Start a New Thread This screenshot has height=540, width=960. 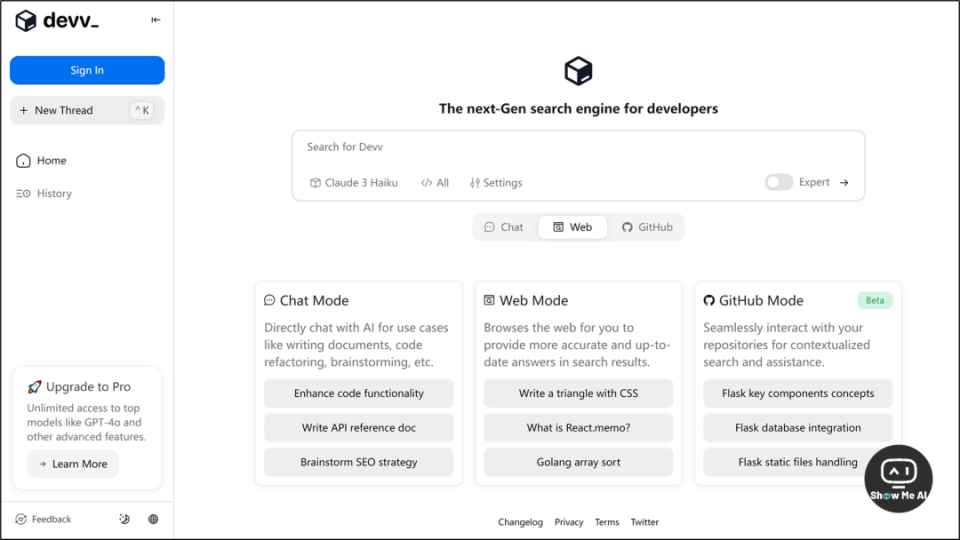point(87,110)
